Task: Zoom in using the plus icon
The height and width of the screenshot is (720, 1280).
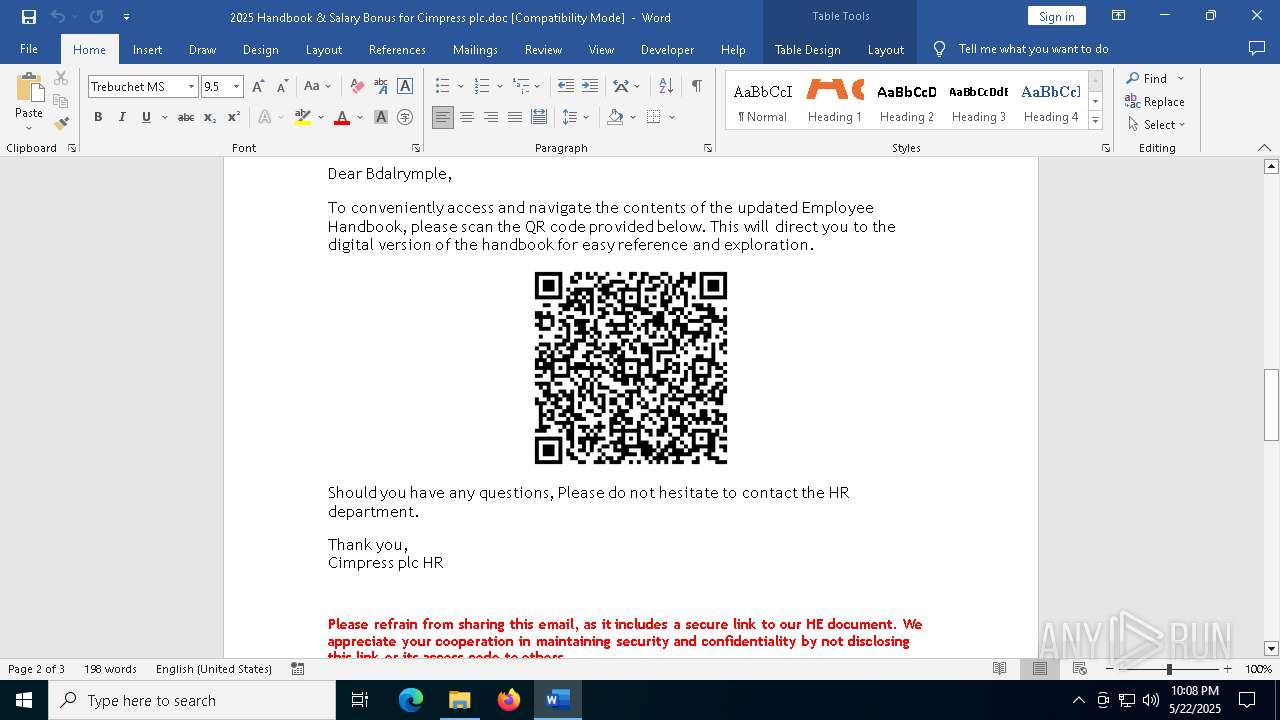Action: 1228,669
